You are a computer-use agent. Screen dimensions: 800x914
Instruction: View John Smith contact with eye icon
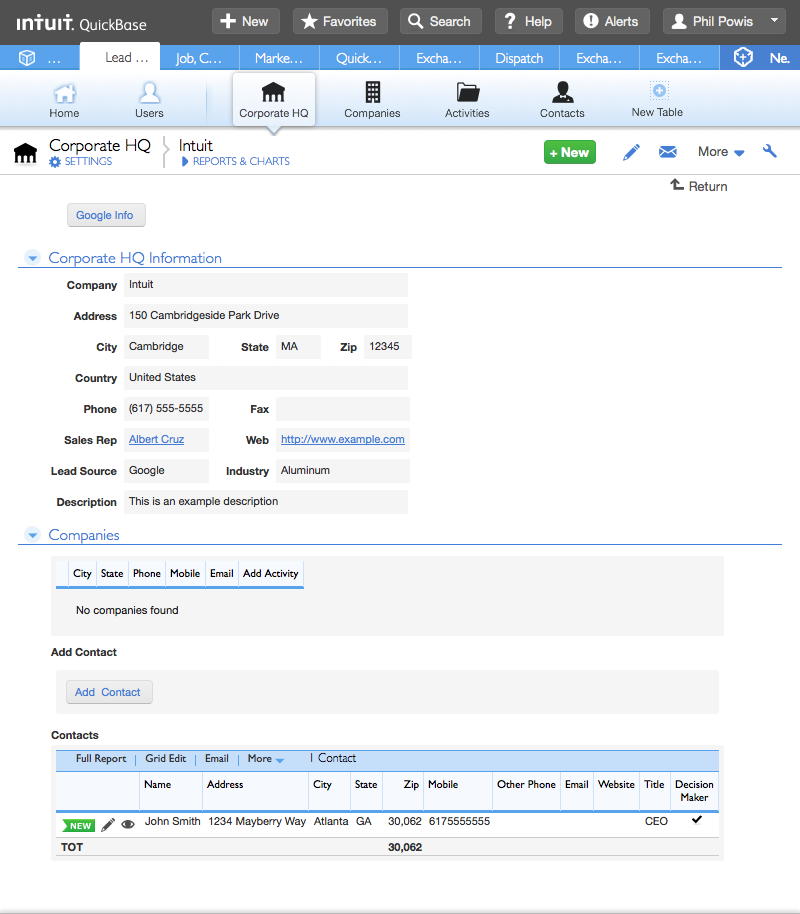tap(128, 824)
